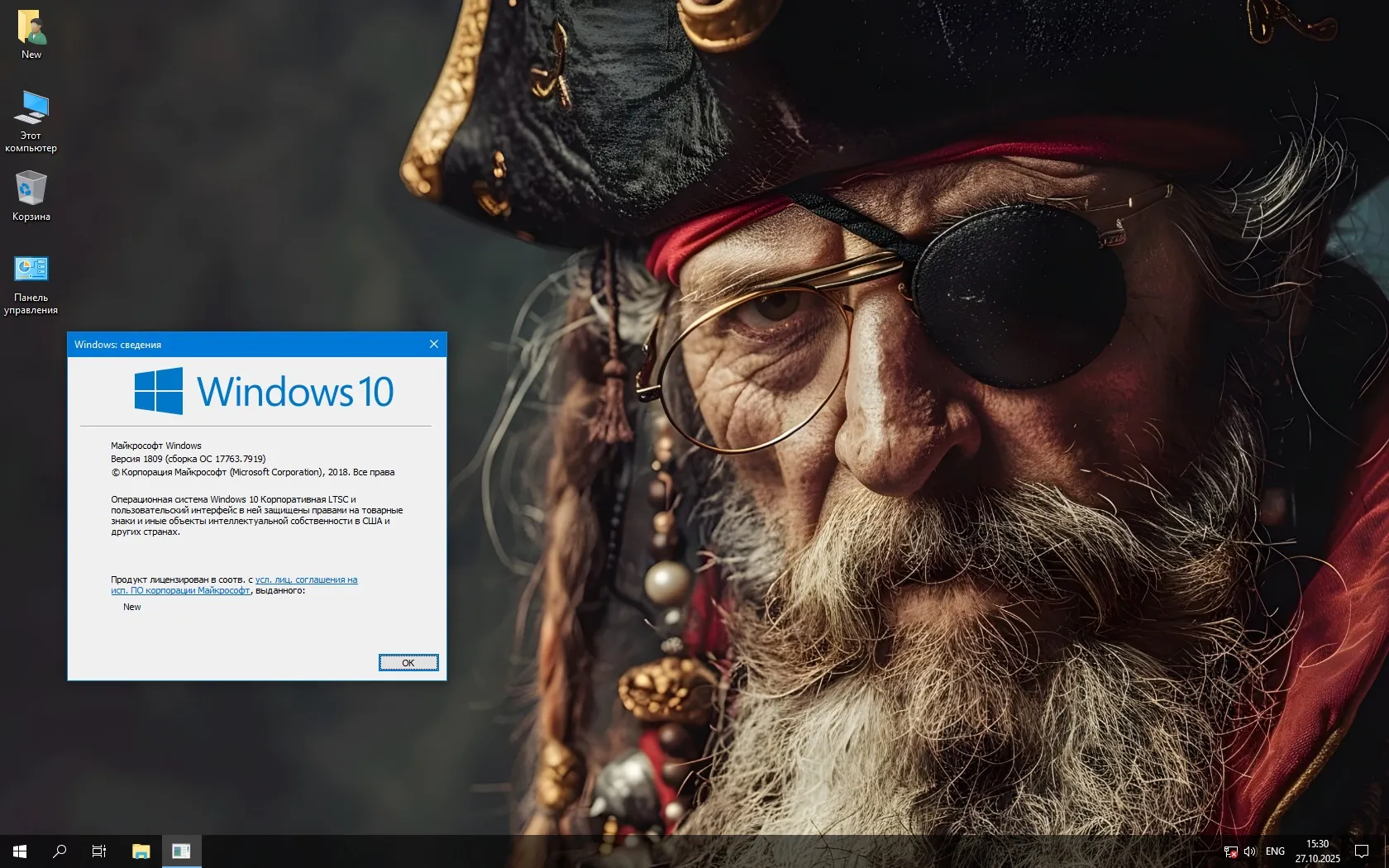Screen dimensions: 1389x868
Task: Launch File Explorer from taskbar
Action: click(140, 851)
